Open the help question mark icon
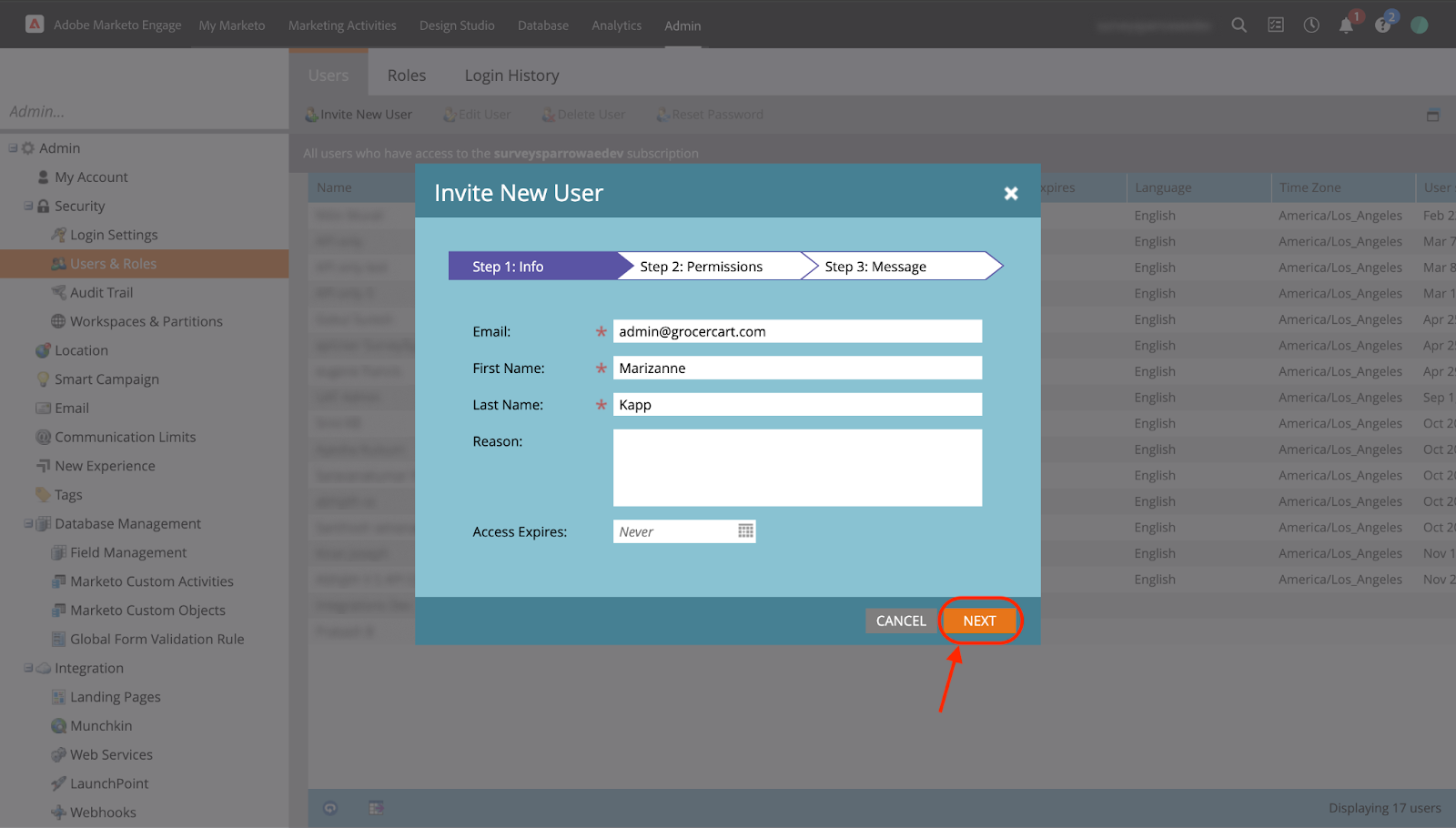Screen dimensions: 1456x828 click(1382, 25)
